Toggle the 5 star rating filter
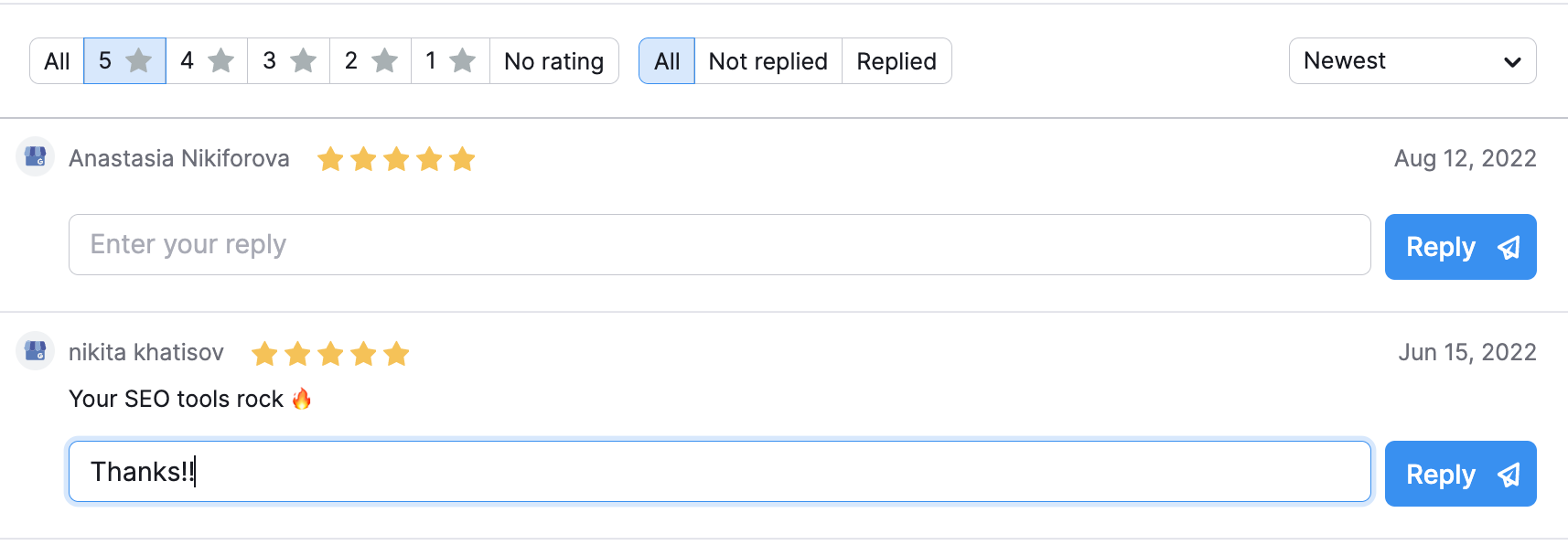1568x545 pixels. pos(125,61)
